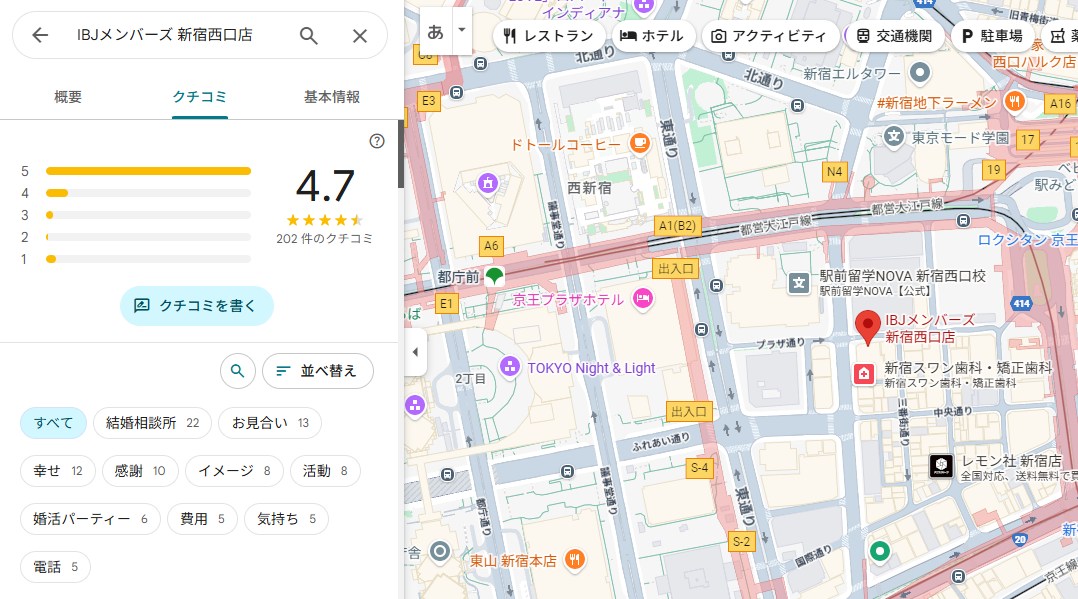Screen dimensions: 1078x599
Task: Click the 東山 新宿本店 restaurant marker
Action: (x=574, y=560)
